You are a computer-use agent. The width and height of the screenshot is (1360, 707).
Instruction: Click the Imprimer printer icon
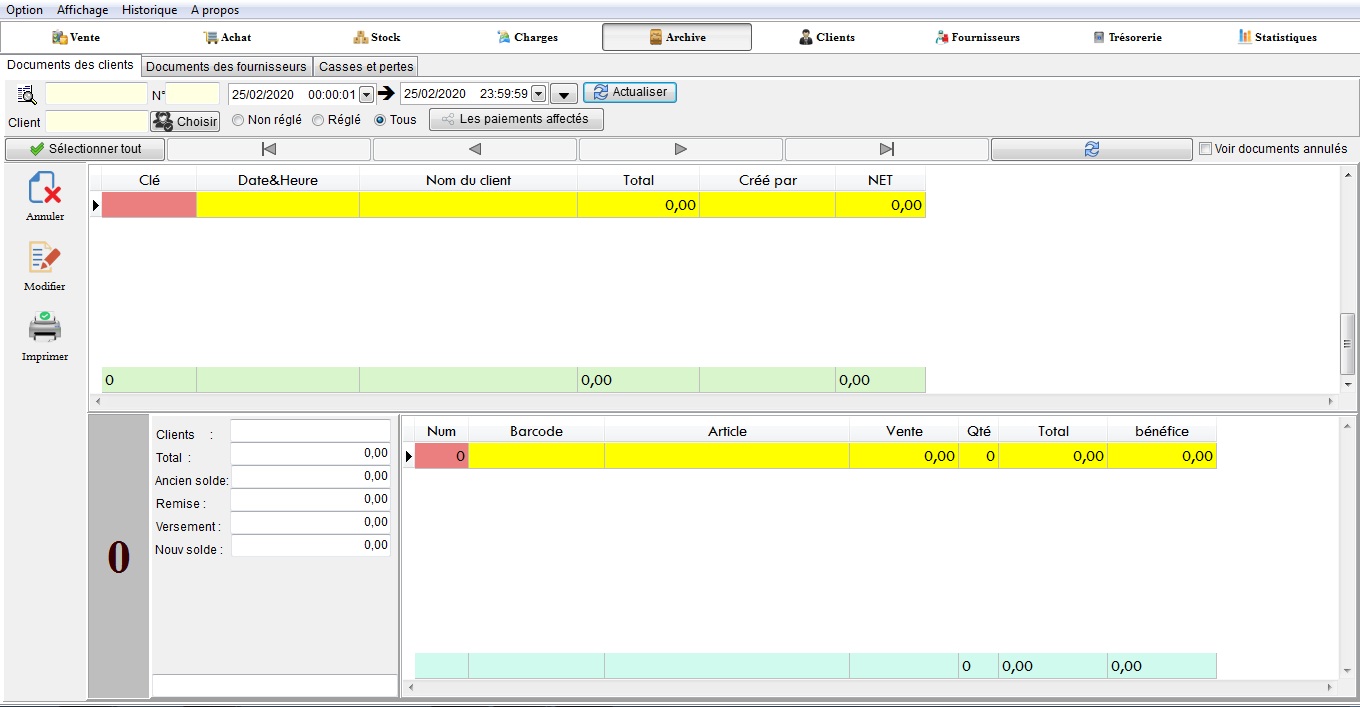pyautogui.click(x=45, y=328)
